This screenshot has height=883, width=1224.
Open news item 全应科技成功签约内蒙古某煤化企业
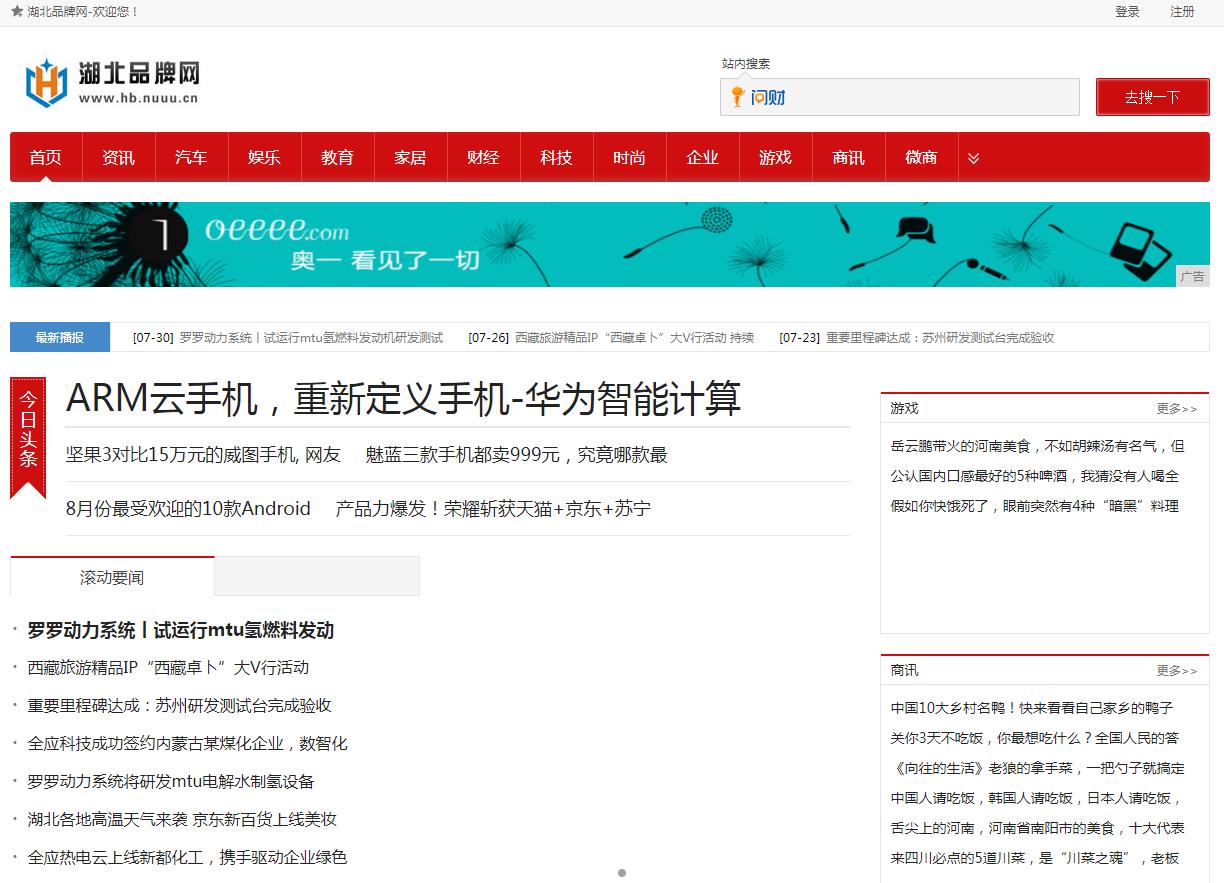[187, 744]
